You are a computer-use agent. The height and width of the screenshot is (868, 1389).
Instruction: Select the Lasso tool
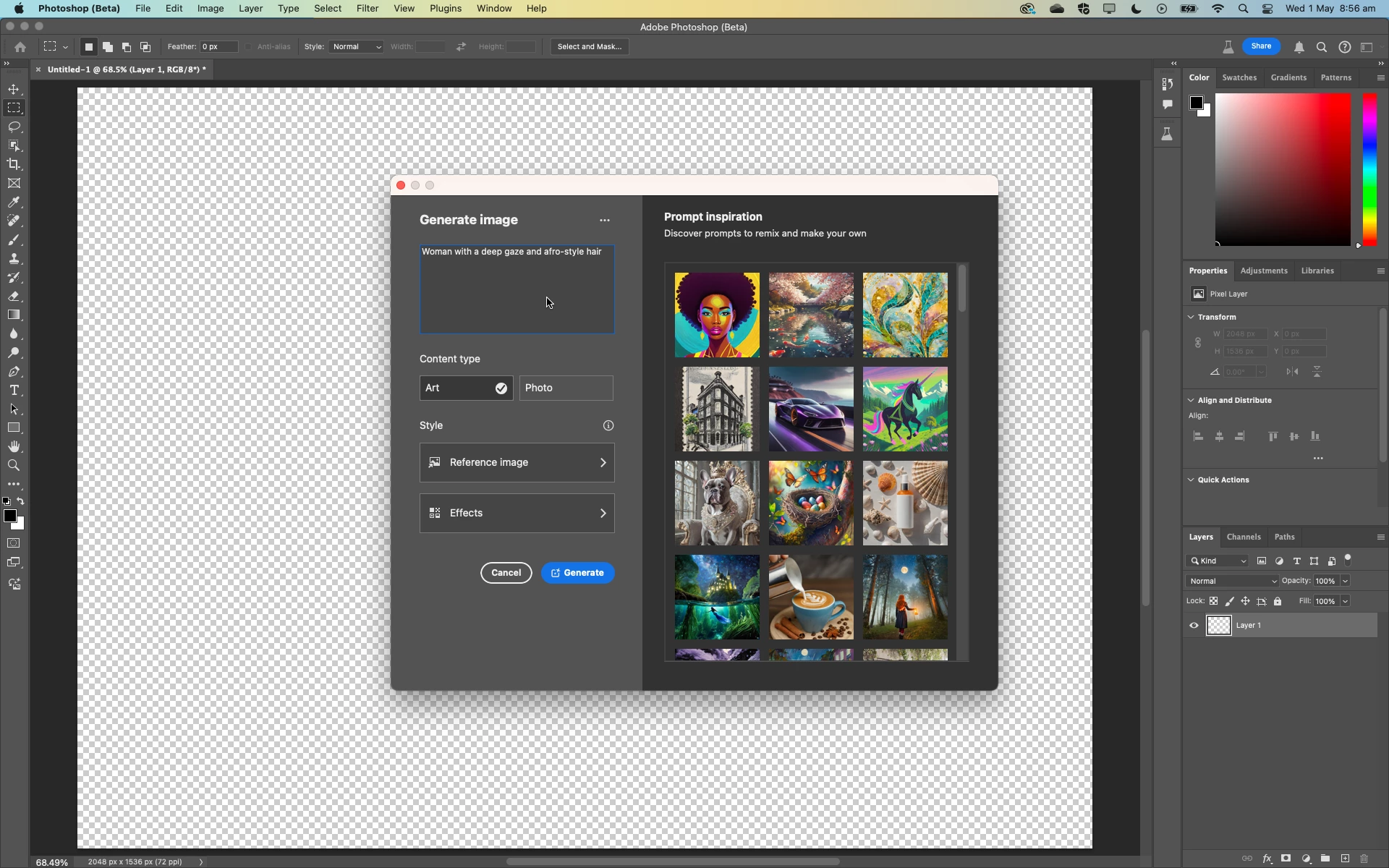coord(14,127)
